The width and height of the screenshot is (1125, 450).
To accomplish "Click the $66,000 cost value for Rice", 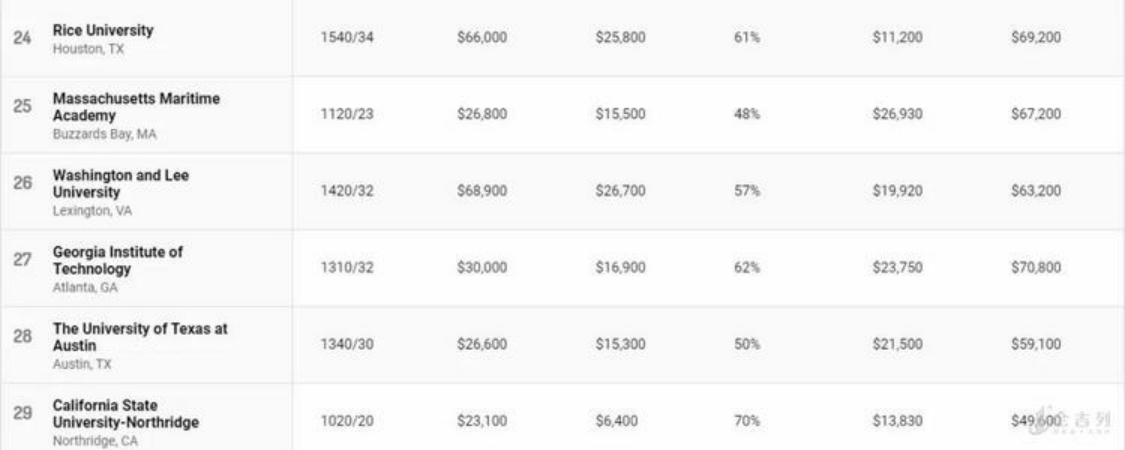I will (481, 38).
